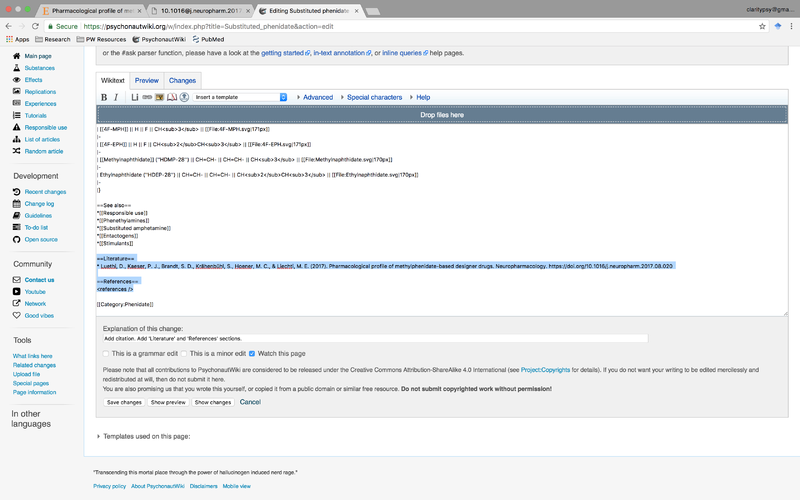Switch to 'Pharmacological profile' browser tab
Image resolution: width=800 pixels, height=500 pixels.
tap(92, 11)
